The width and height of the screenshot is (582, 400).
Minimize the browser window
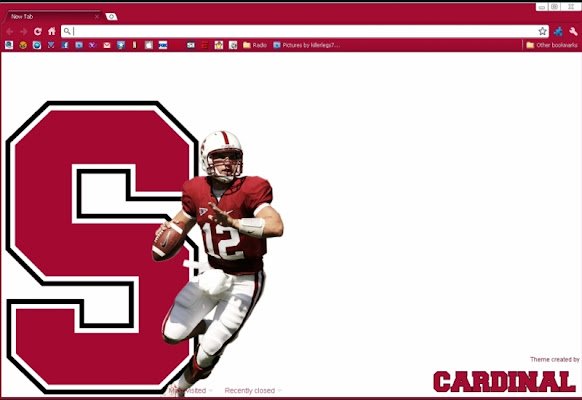542,7
